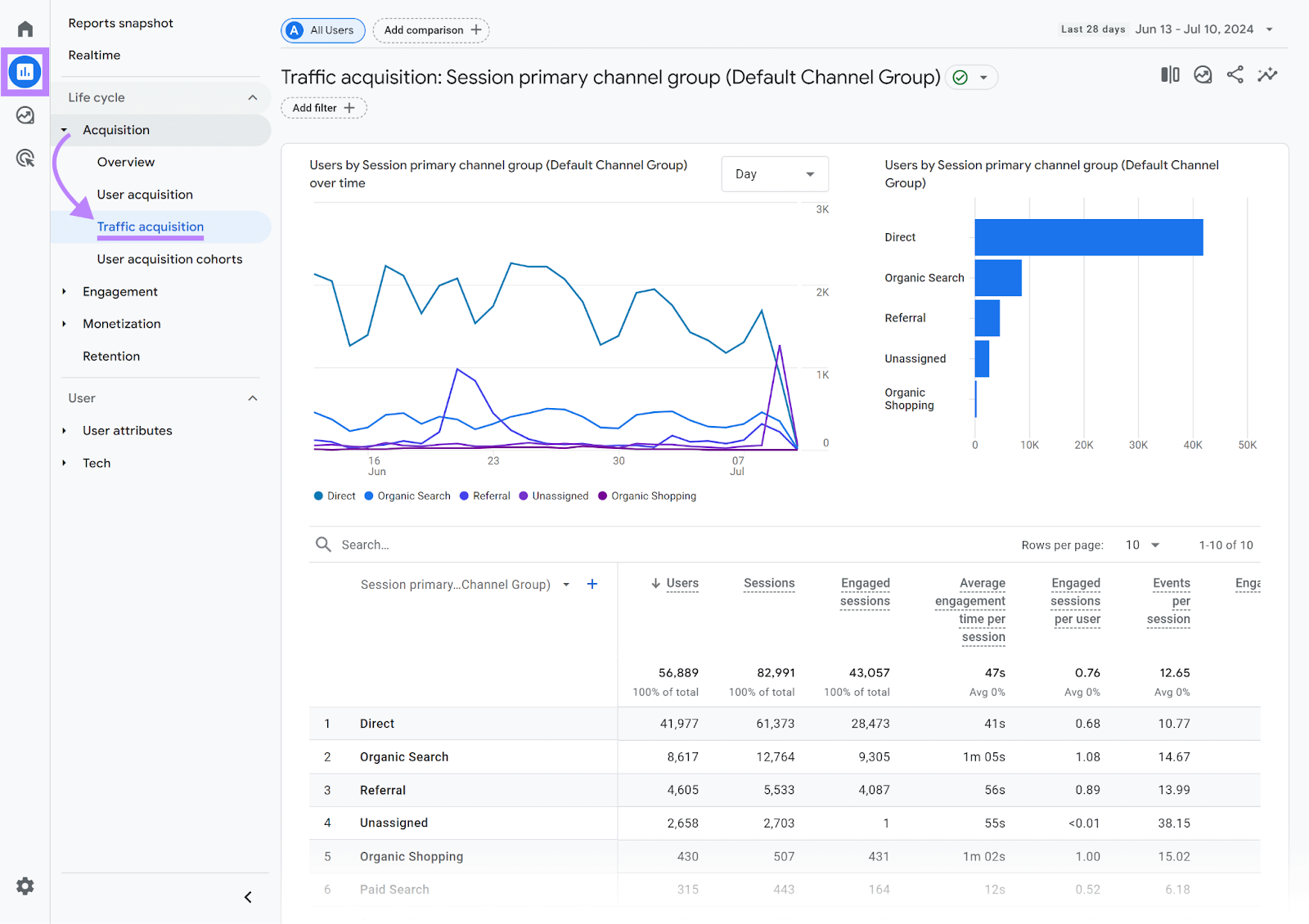Viewport: 1309px width, 924px height.
Task: Open the Rows per page dropdown
Action: point(1142,544)
